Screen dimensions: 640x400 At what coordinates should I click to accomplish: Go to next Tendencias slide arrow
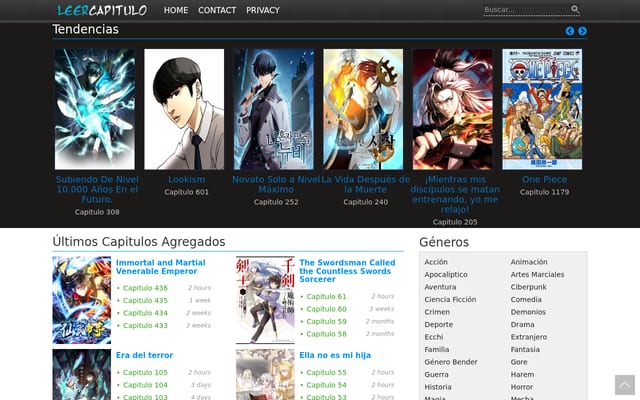[x=582, y=31]
